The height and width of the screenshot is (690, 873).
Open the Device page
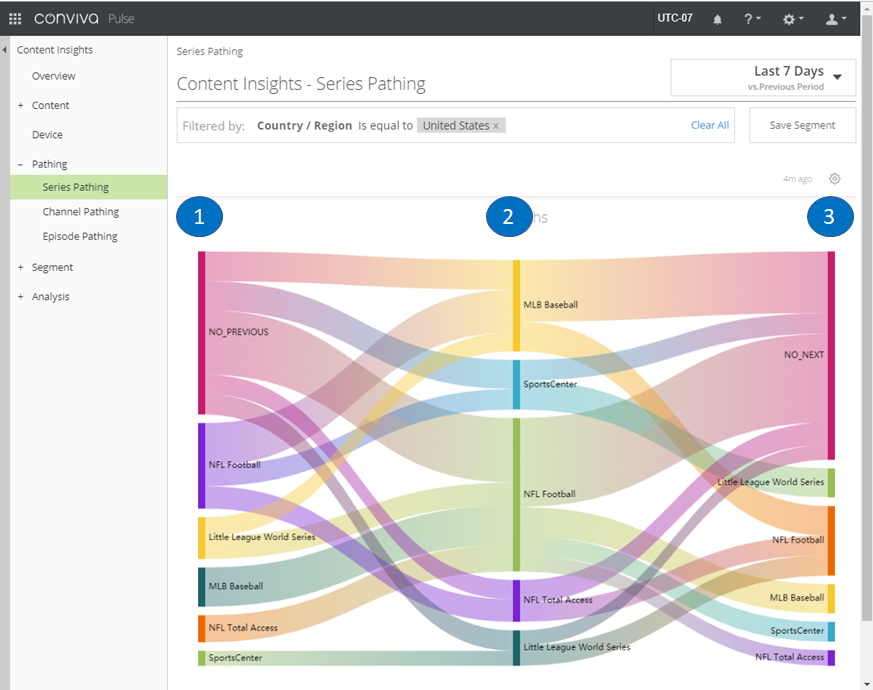[x=47, y=135]
